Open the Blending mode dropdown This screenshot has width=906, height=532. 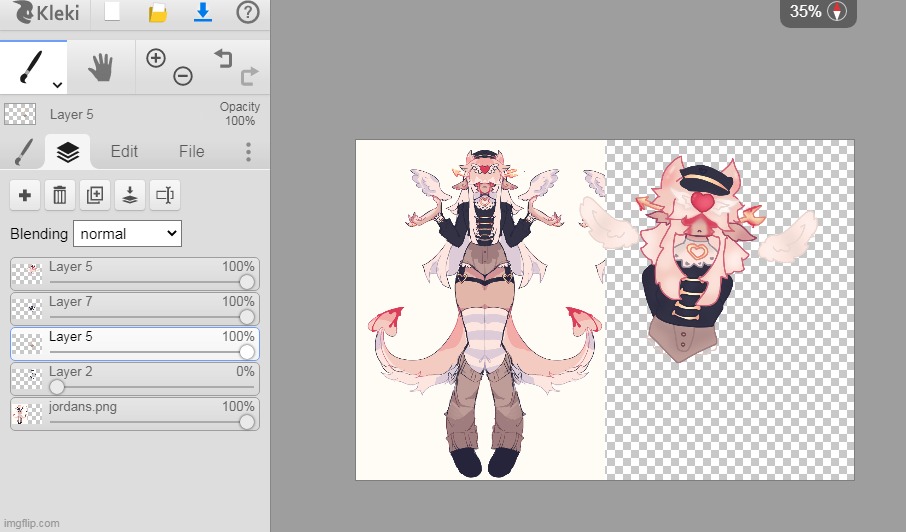click(127, 234)
